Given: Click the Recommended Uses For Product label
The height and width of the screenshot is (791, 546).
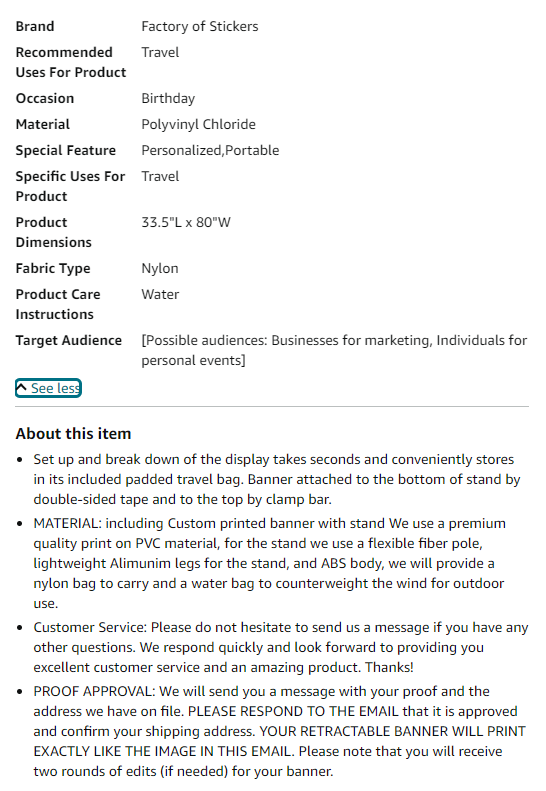Looking at the screenshot, I should (x=71, y=62).
